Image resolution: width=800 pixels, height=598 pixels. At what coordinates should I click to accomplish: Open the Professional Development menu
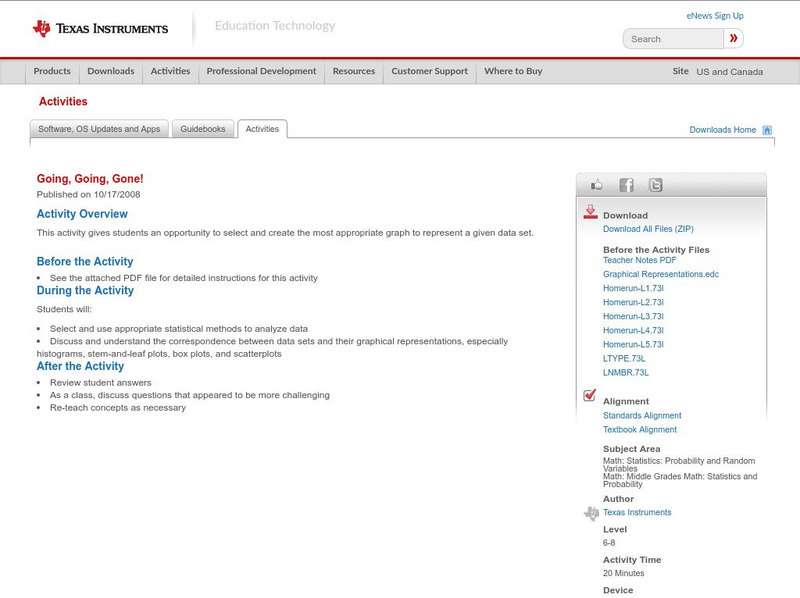(x=261, y=71)
